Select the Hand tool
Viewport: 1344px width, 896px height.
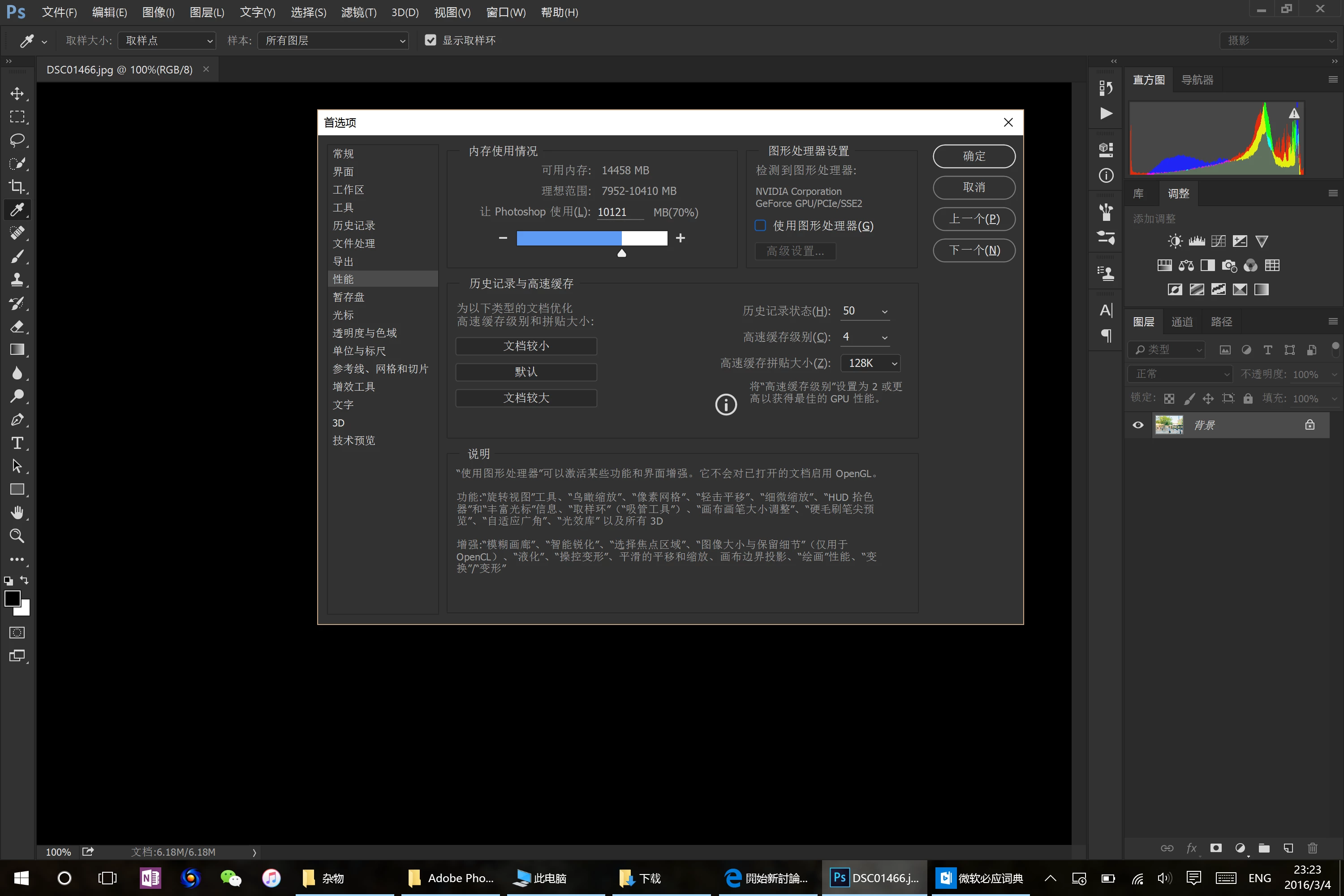click(x=17, y=513)
